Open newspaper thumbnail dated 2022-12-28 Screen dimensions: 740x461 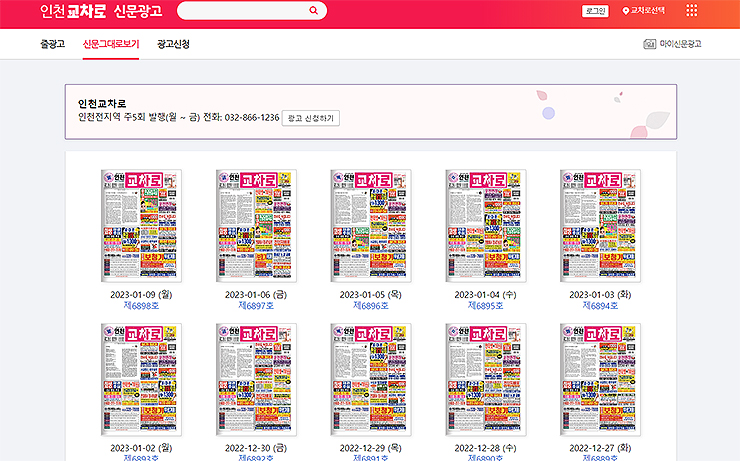coord(485,380)
